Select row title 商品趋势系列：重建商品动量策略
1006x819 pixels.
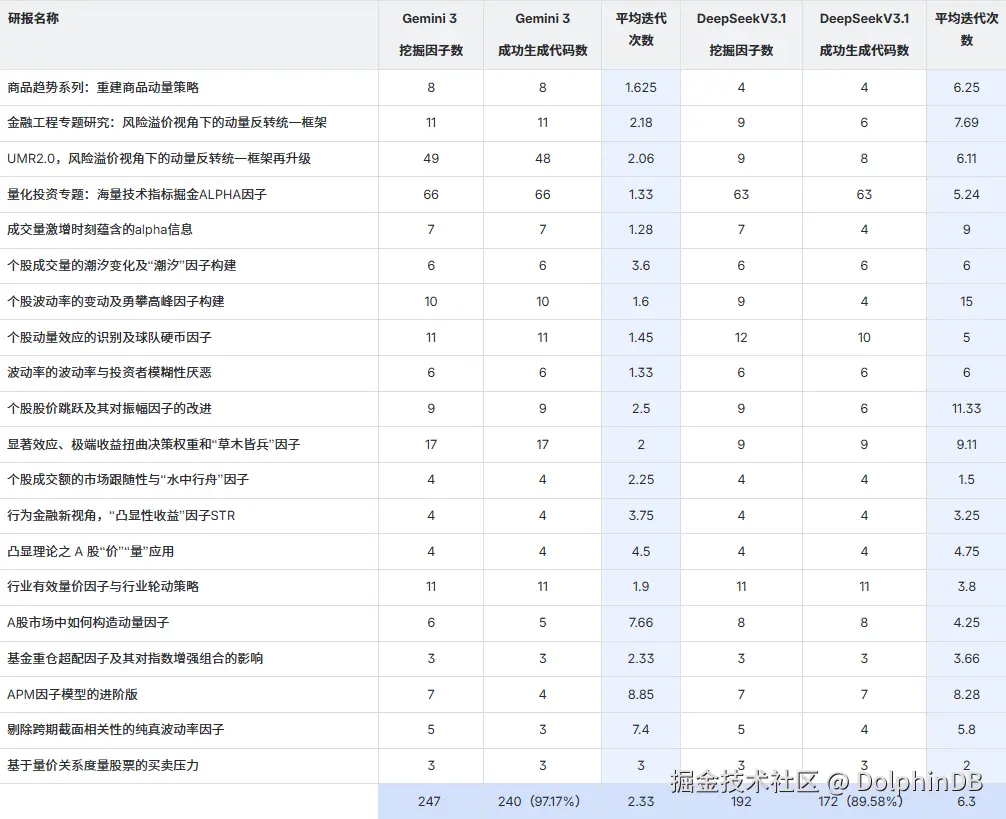(x=103, y=87)
